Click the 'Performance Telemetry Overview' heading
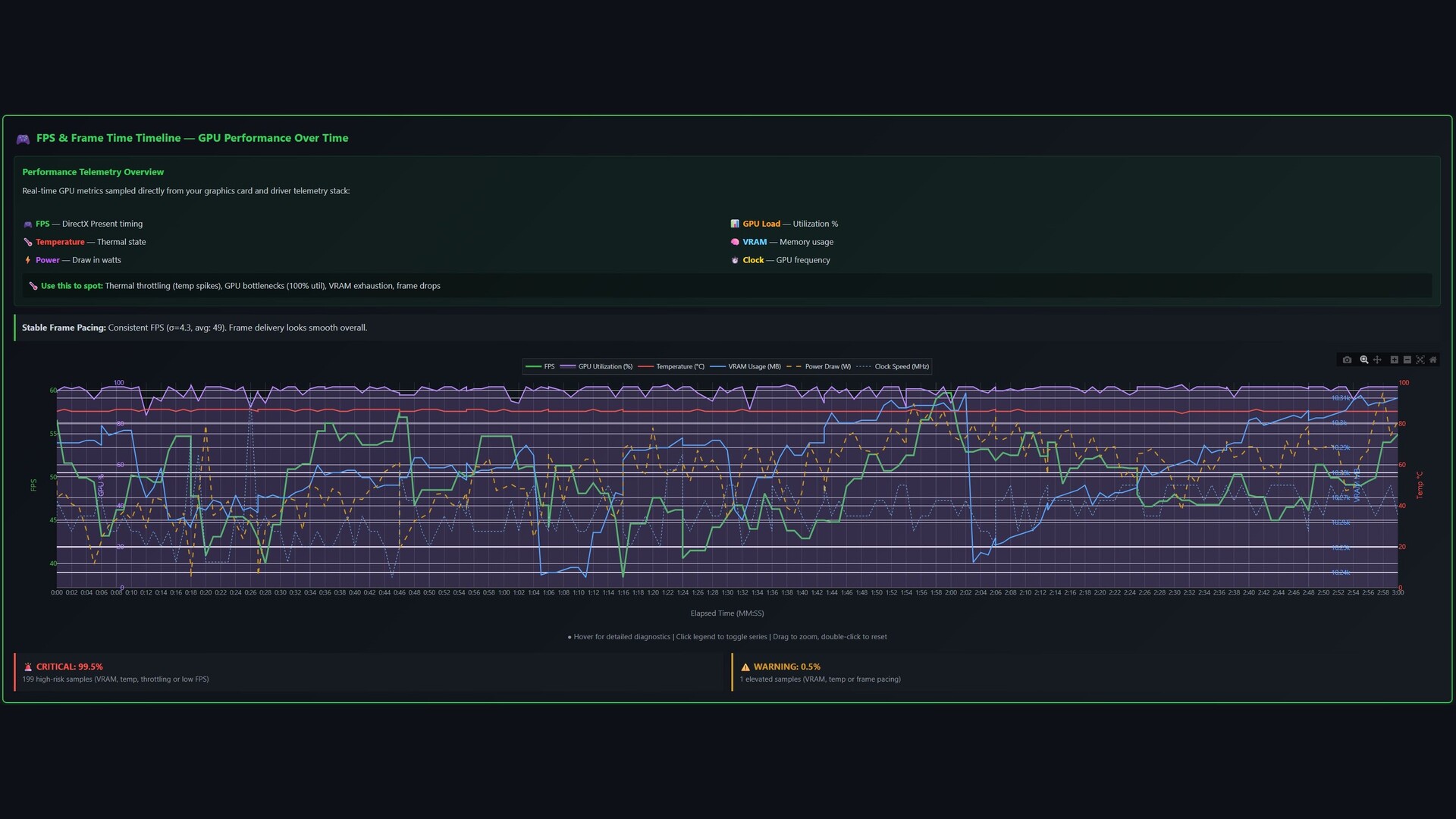This screenshot has height=819, width=1456. [x=93, y=172]
